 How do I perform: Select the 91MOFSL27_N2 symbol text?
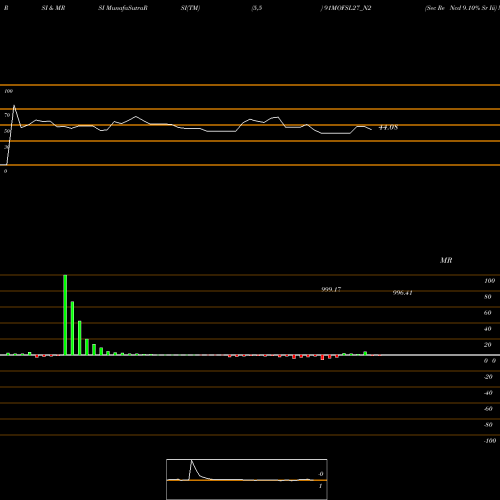coord(347,8)
